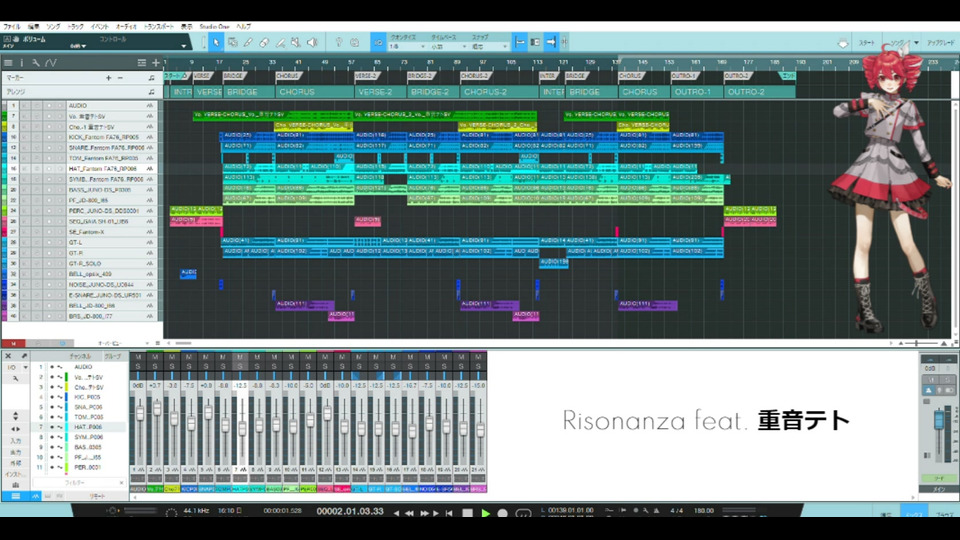Select CHORUS-2 arranger section
This screenshot has height=540, width=960.
click(x=499, y=92)
